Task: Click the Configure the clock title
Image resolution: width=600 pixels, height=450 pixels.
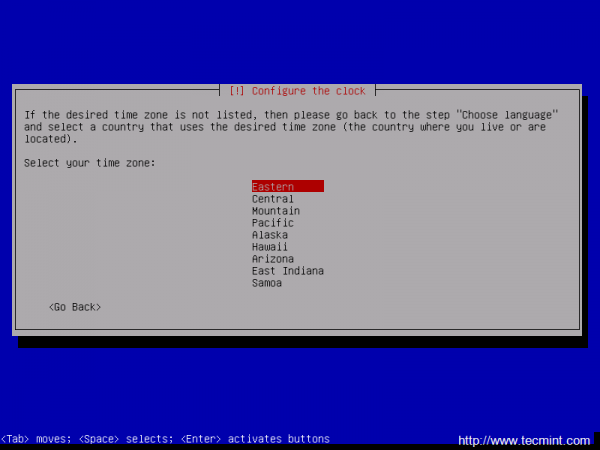Action: tap(308, 91)
